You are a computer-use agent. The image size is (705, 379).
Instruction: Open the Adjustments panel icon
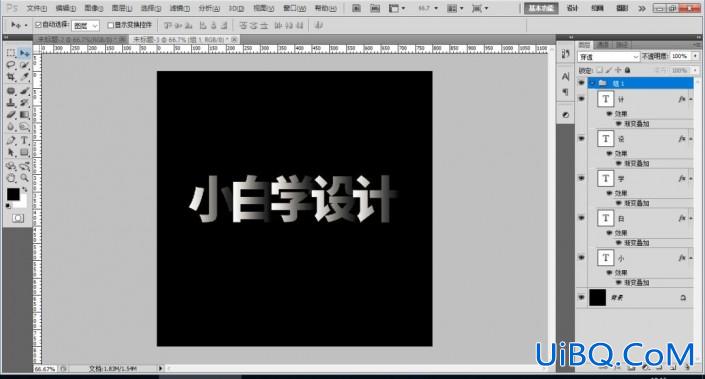click(x=566, y=115)
